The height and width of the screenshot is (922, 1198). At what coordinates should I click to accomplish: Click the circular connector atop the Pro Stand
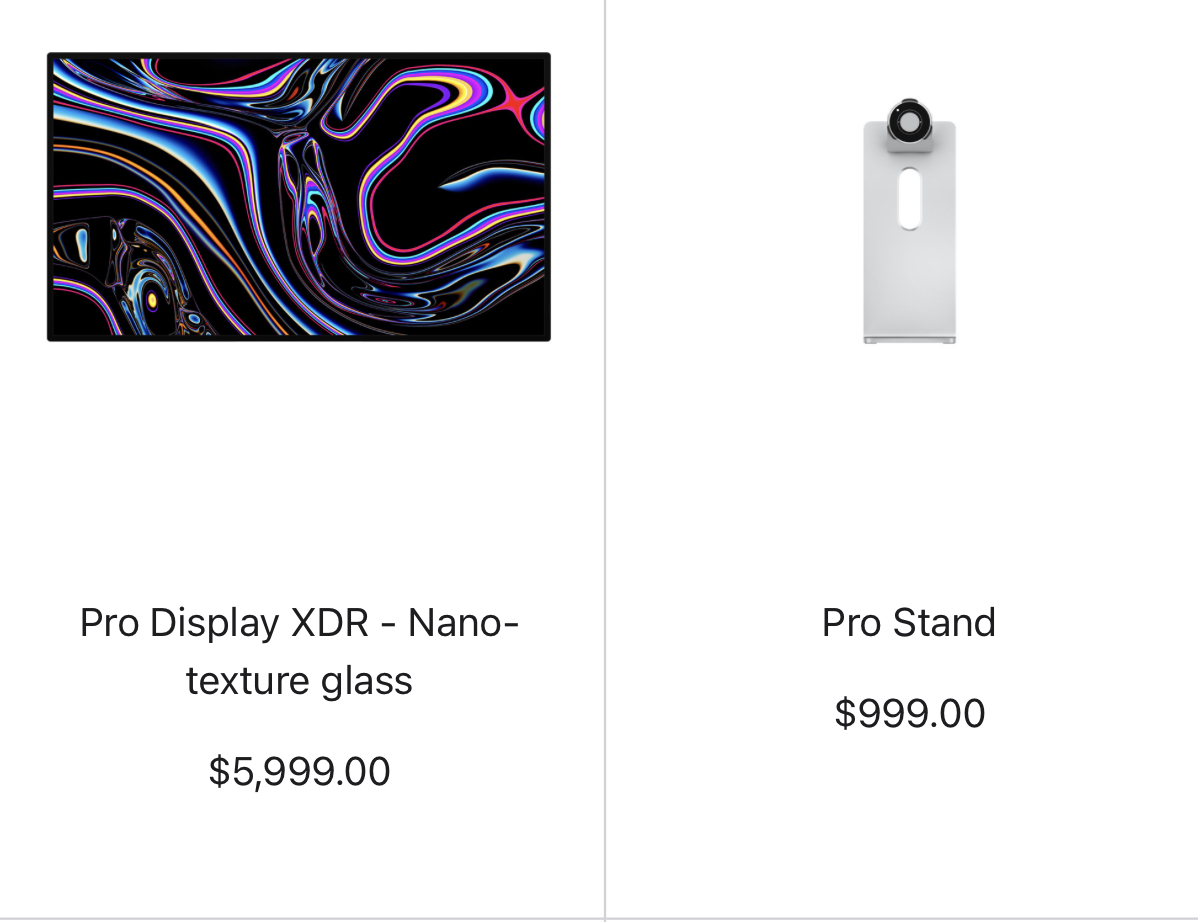[908, 121]
